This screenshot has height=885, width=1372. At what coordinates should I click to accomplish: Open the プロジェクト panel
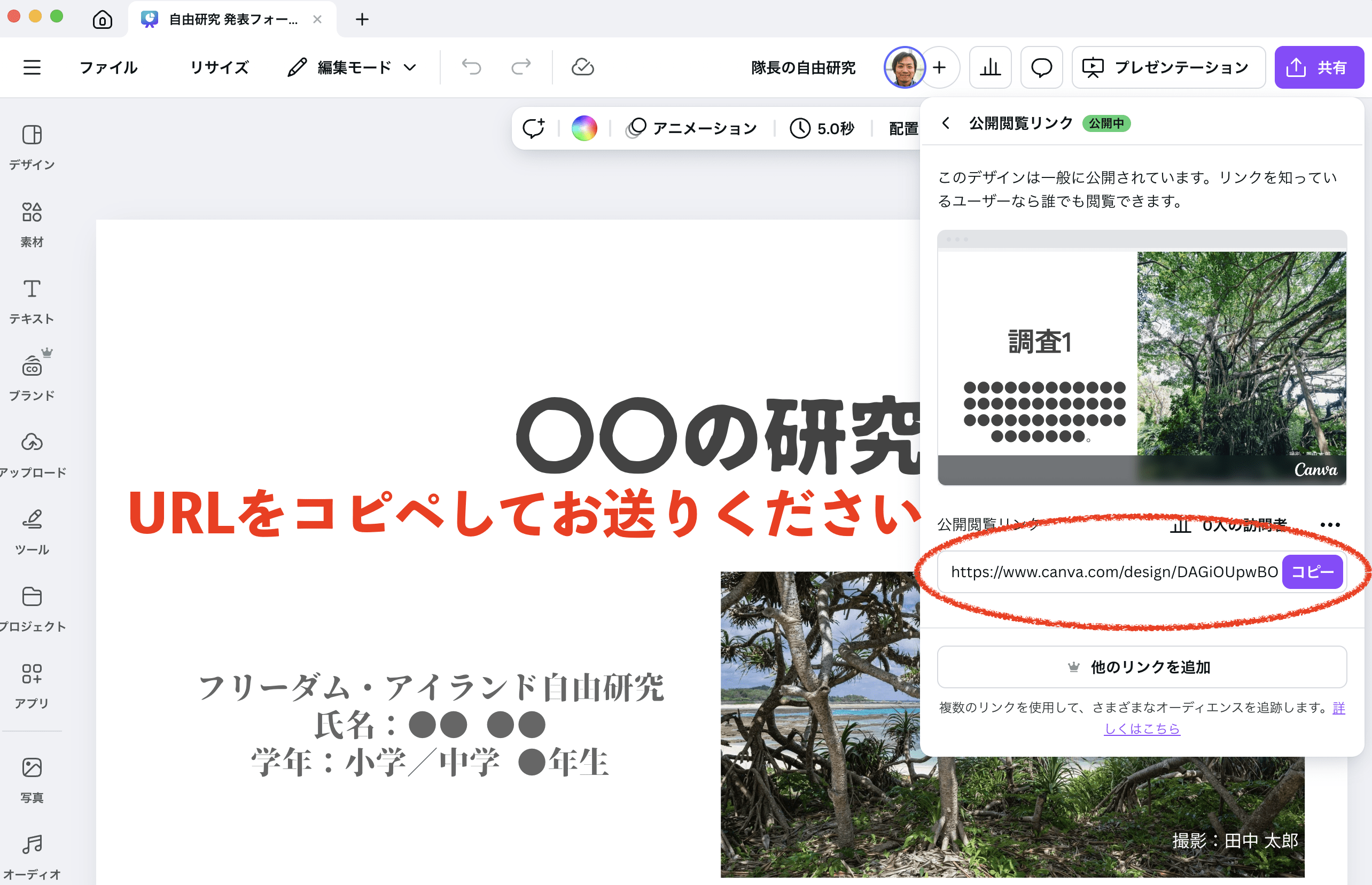pos(32,609)
